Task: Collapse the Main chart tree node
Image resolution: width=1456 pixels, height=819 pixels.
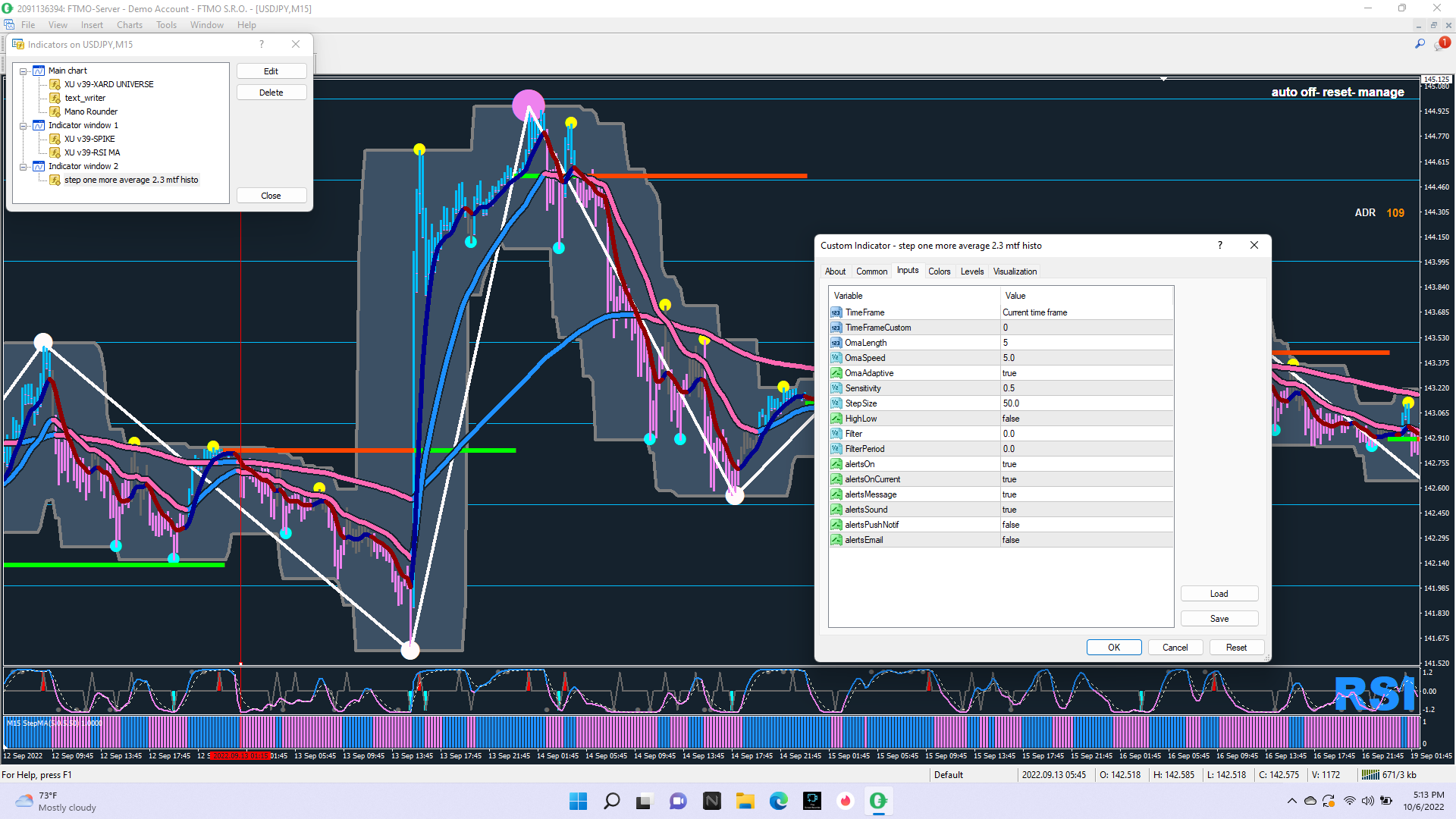Action: [24, 71]
